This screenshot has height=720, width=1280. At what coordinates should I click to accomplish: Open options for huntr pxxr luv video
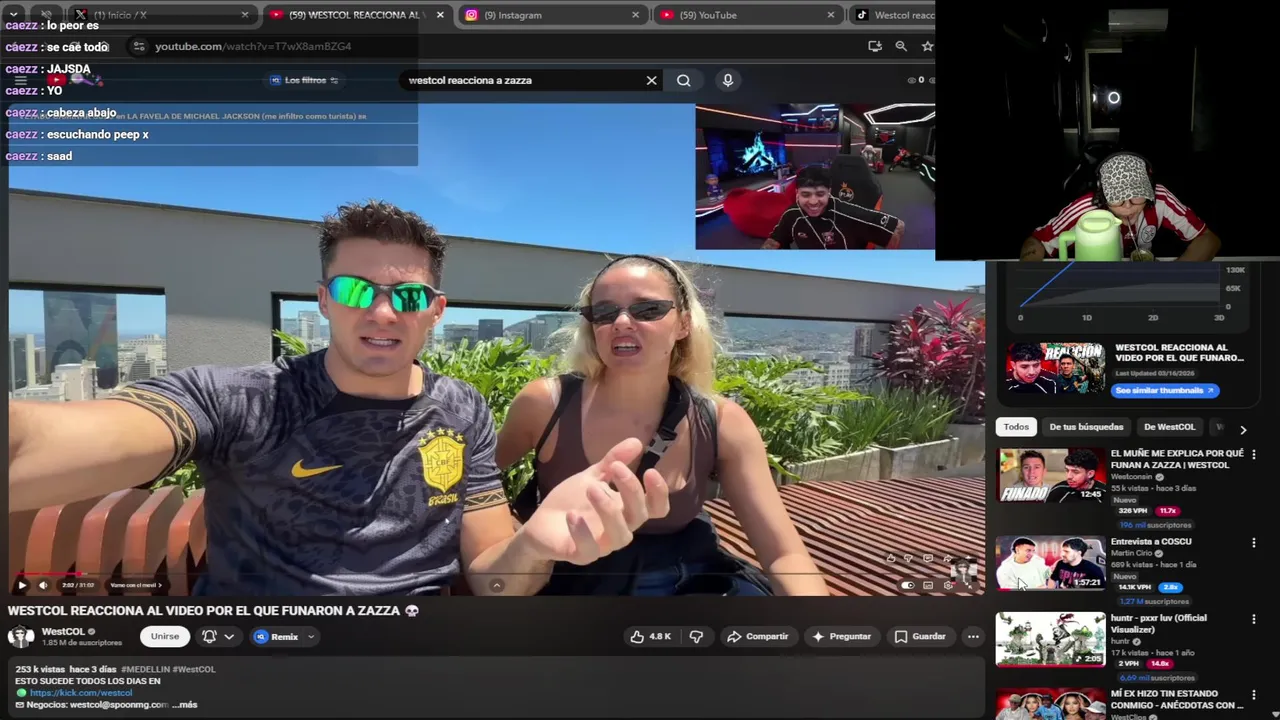click(x=1253, y=619)
